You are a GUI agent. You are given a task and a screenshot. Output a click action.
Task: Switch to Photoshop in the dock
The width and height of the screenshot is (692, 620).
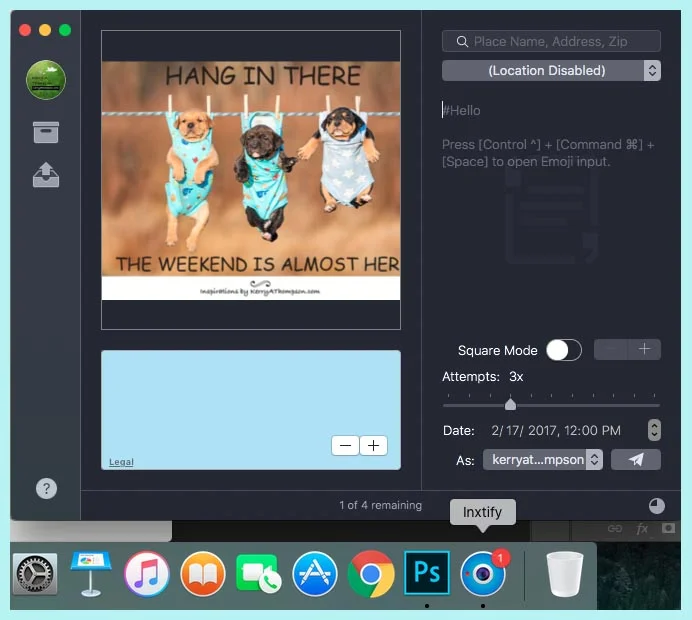(427, 573)
